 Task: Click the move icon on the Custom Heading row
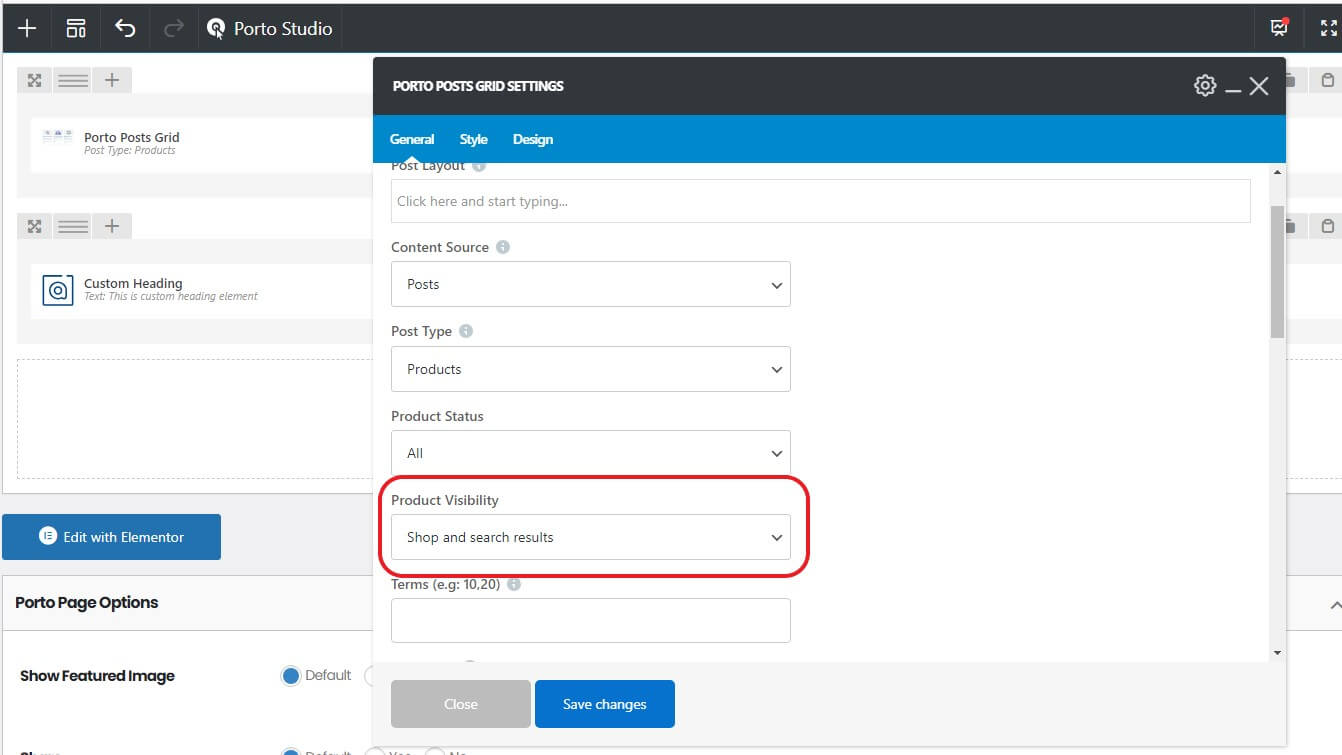[34, 227]
